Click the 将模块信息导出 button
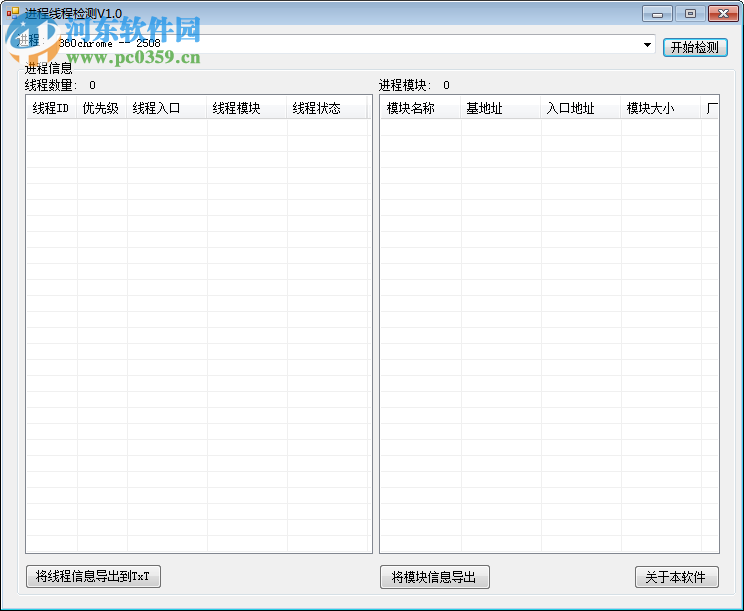The height and width of the screenshot is (611, 744). click(434, 577)
